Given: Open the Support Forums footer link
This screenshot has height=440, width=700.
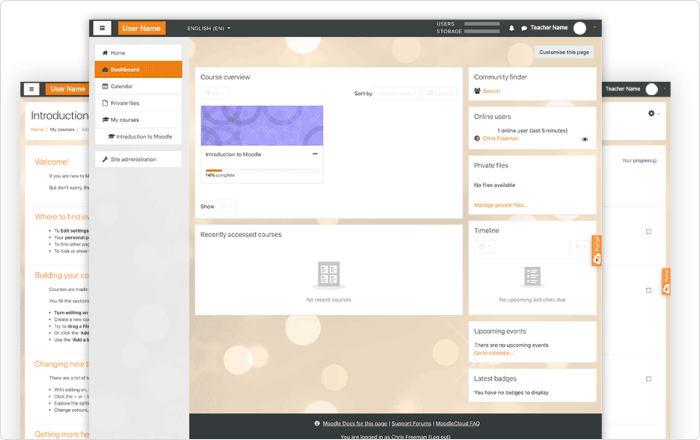Looking at the screenshot, I should [411, 423].
